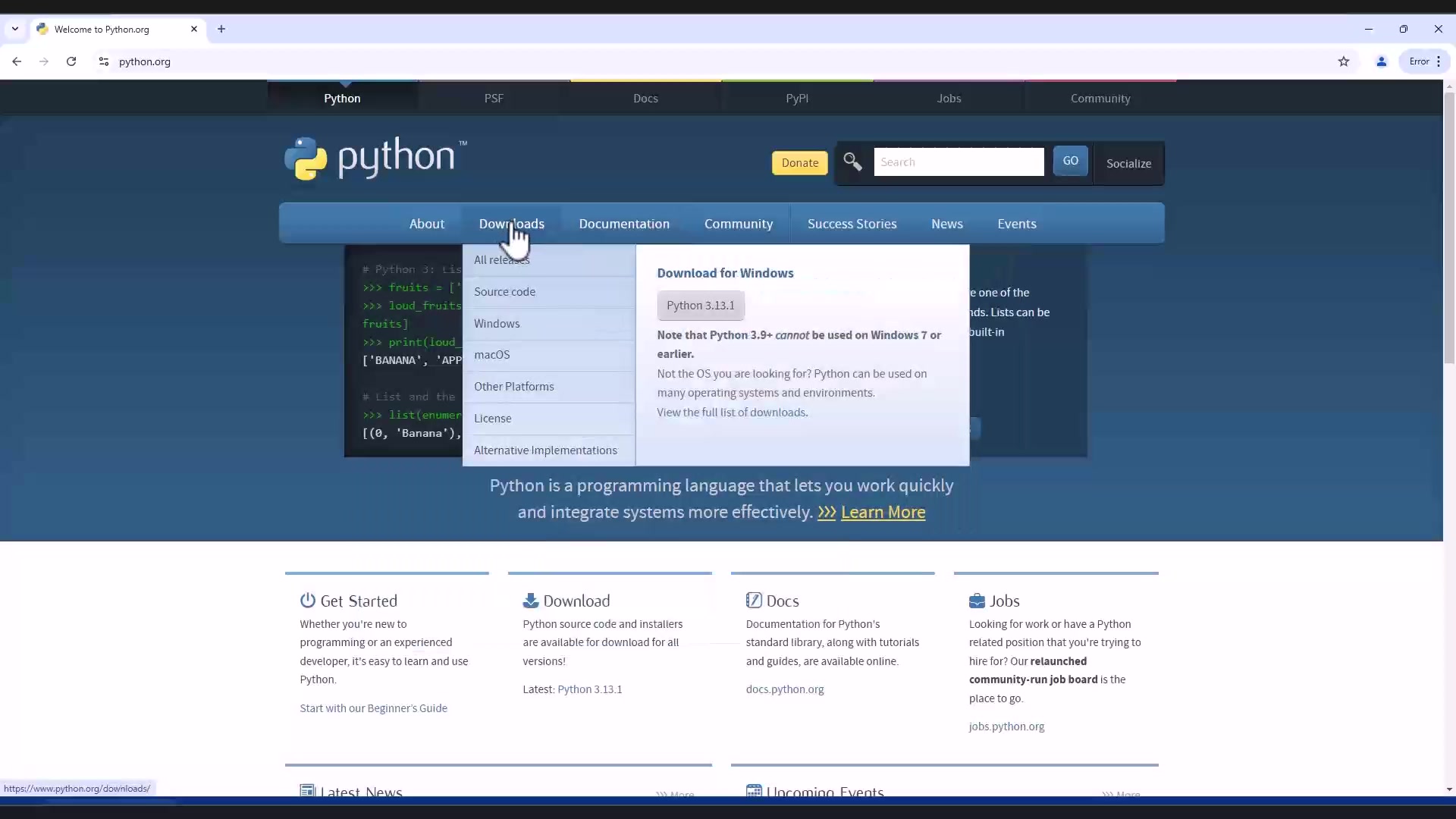Choose Alternative Implementations from Downloads dropdown

coord(549,450)
